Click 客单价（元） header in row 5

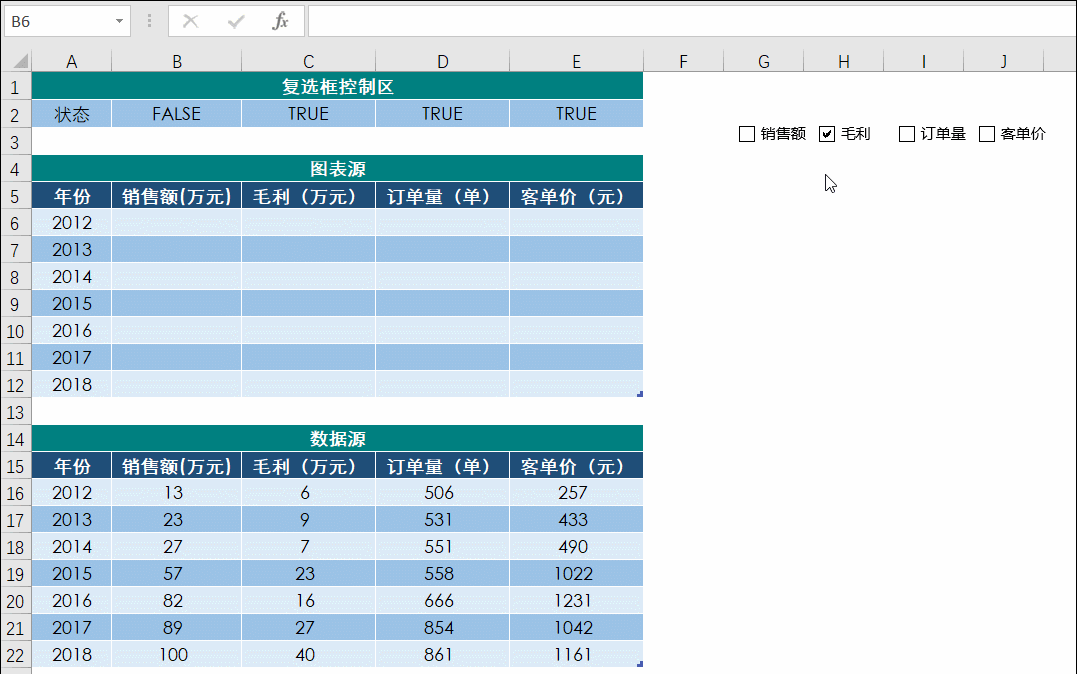(576, 196)
